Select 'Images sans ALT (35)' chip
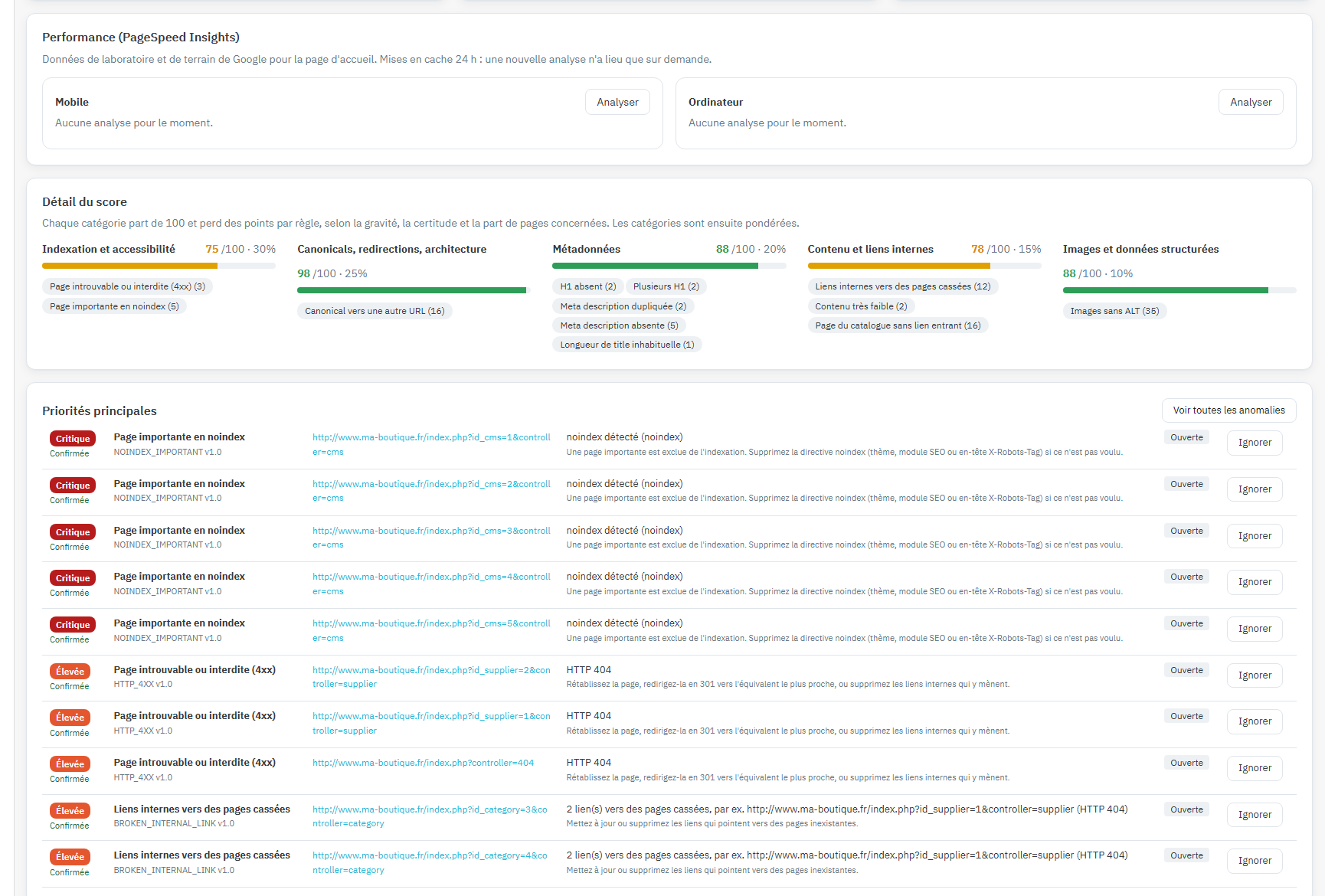 click(x=1114, y=311)
